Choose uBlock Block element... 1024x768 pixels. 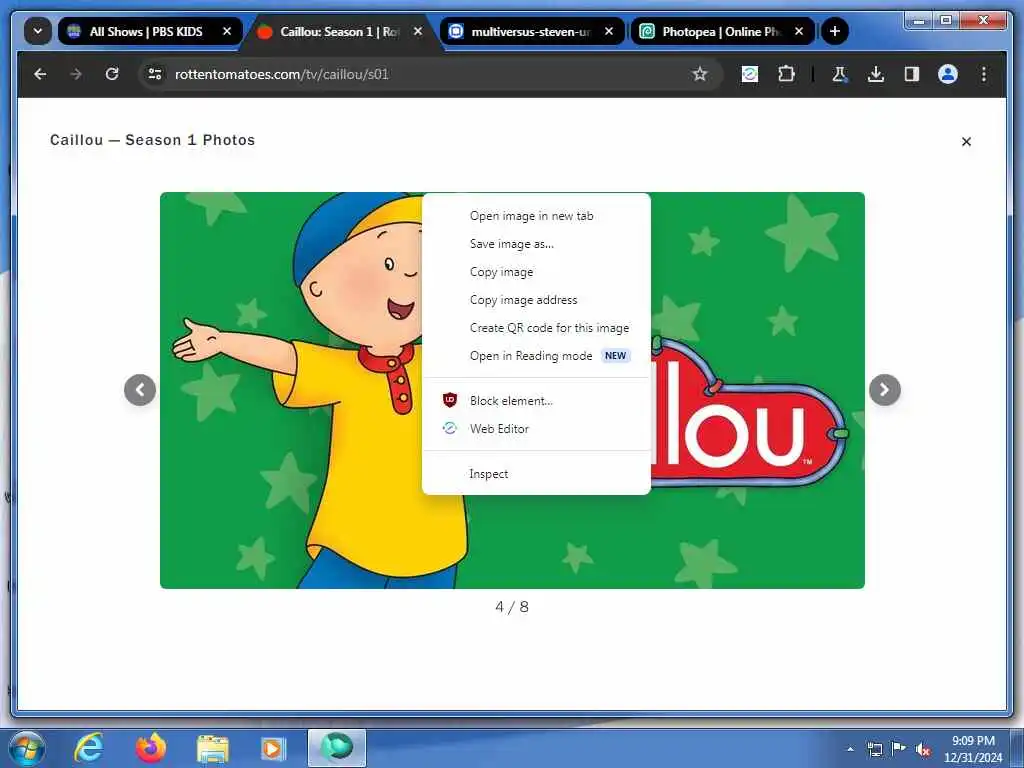536,401
